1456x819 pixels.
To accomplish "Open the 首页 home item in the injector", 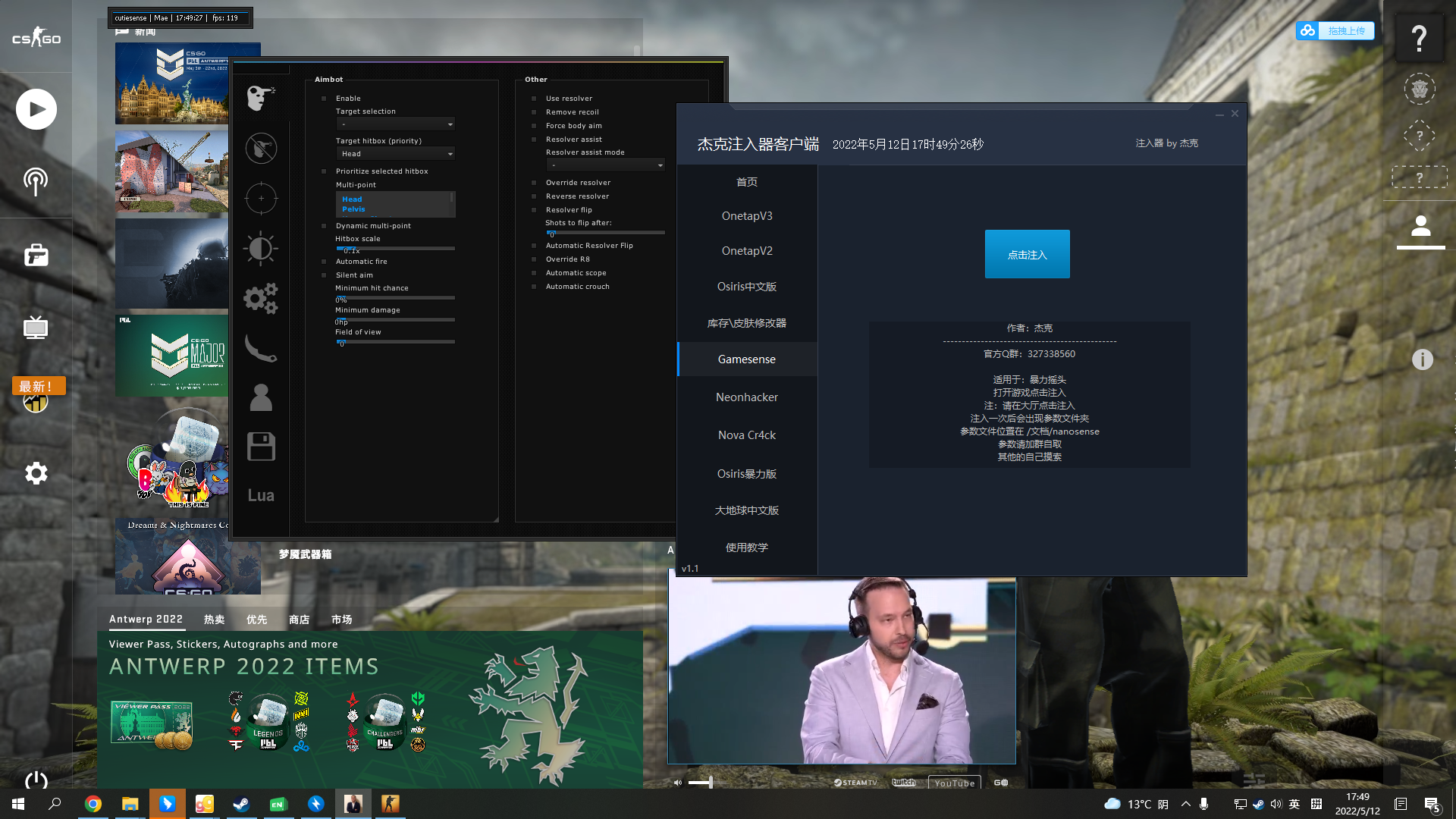I will click(747, 182).
